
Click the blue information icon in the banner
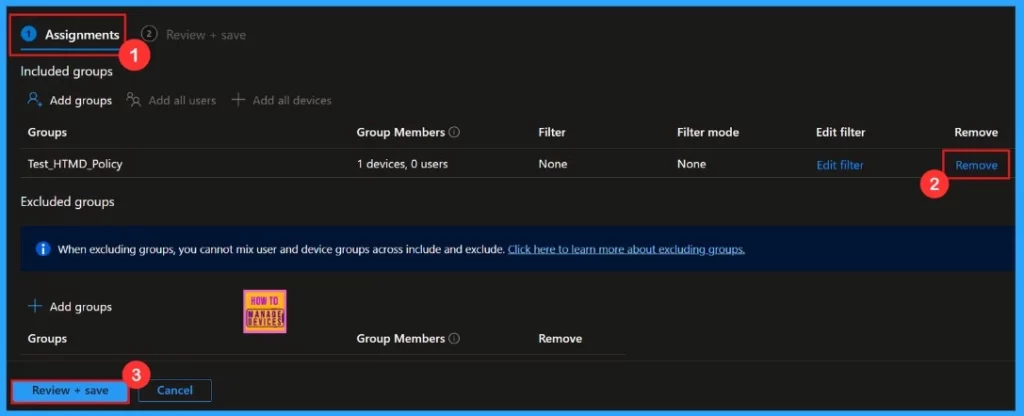point(43,249)
